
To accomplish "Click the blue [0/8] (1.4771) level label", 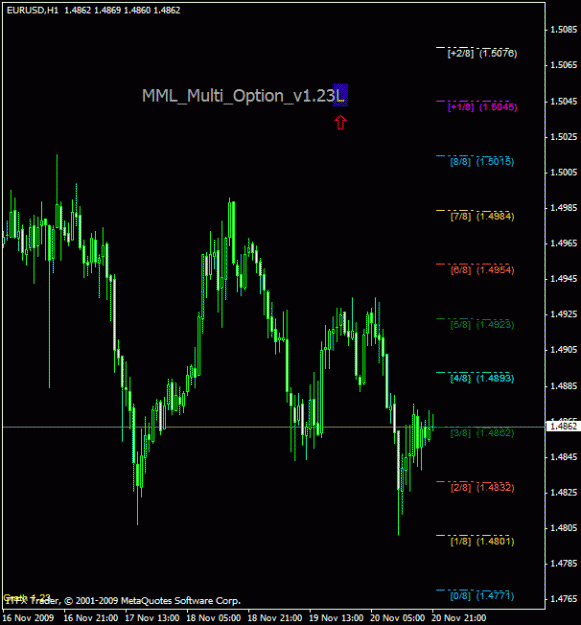I will [x=482, y=596].
